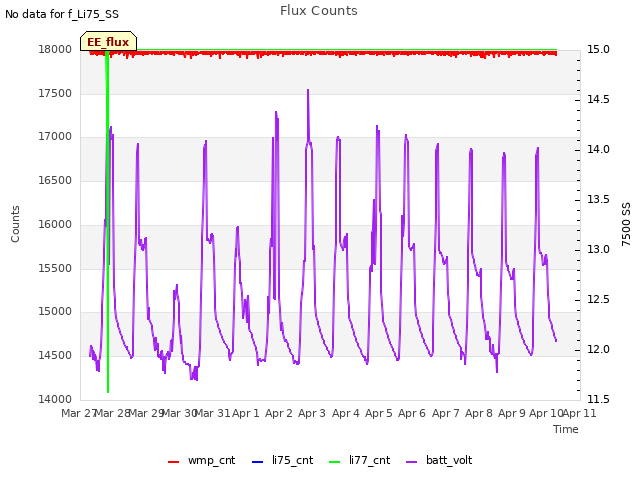The image size is (640, 480).
Task: Click the 15000 y-axis tick label
Action: [x=55, y=312]
